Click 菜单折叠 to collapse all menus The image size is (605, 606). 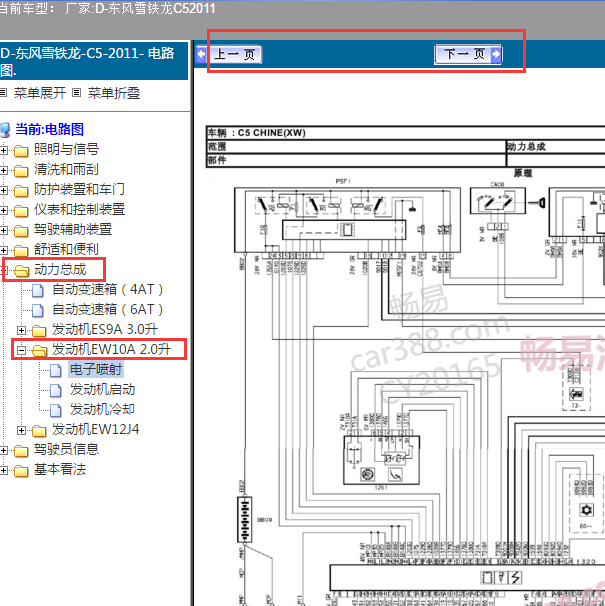pyautogui.click(x=114, y=93)
